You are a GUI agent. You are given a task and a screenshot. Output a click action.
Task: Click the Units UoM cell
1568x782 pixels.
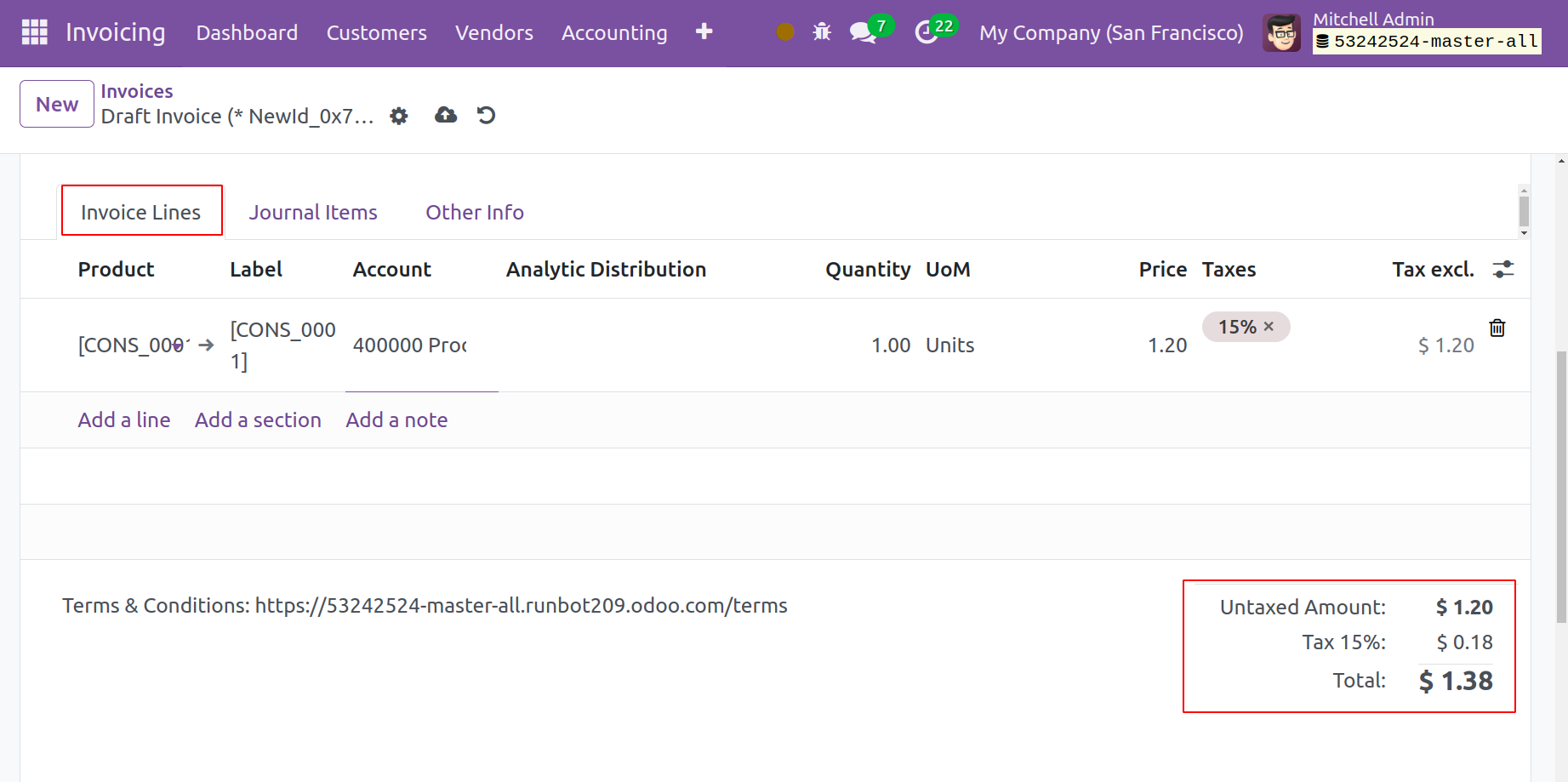pos(949,345)
